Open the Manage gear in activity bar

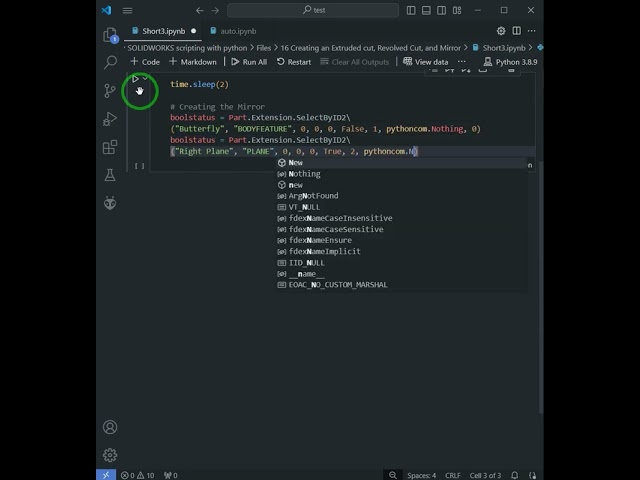110,455
